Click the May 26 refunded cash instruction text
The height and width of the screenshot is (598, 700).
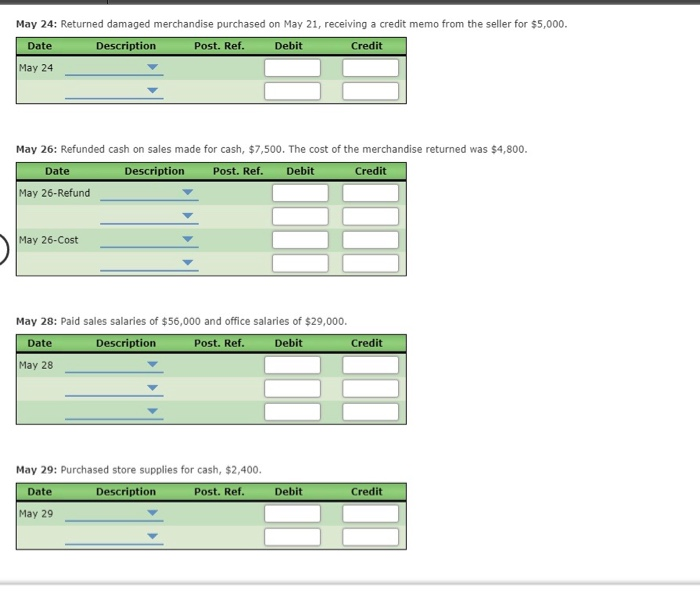[271, 149]
